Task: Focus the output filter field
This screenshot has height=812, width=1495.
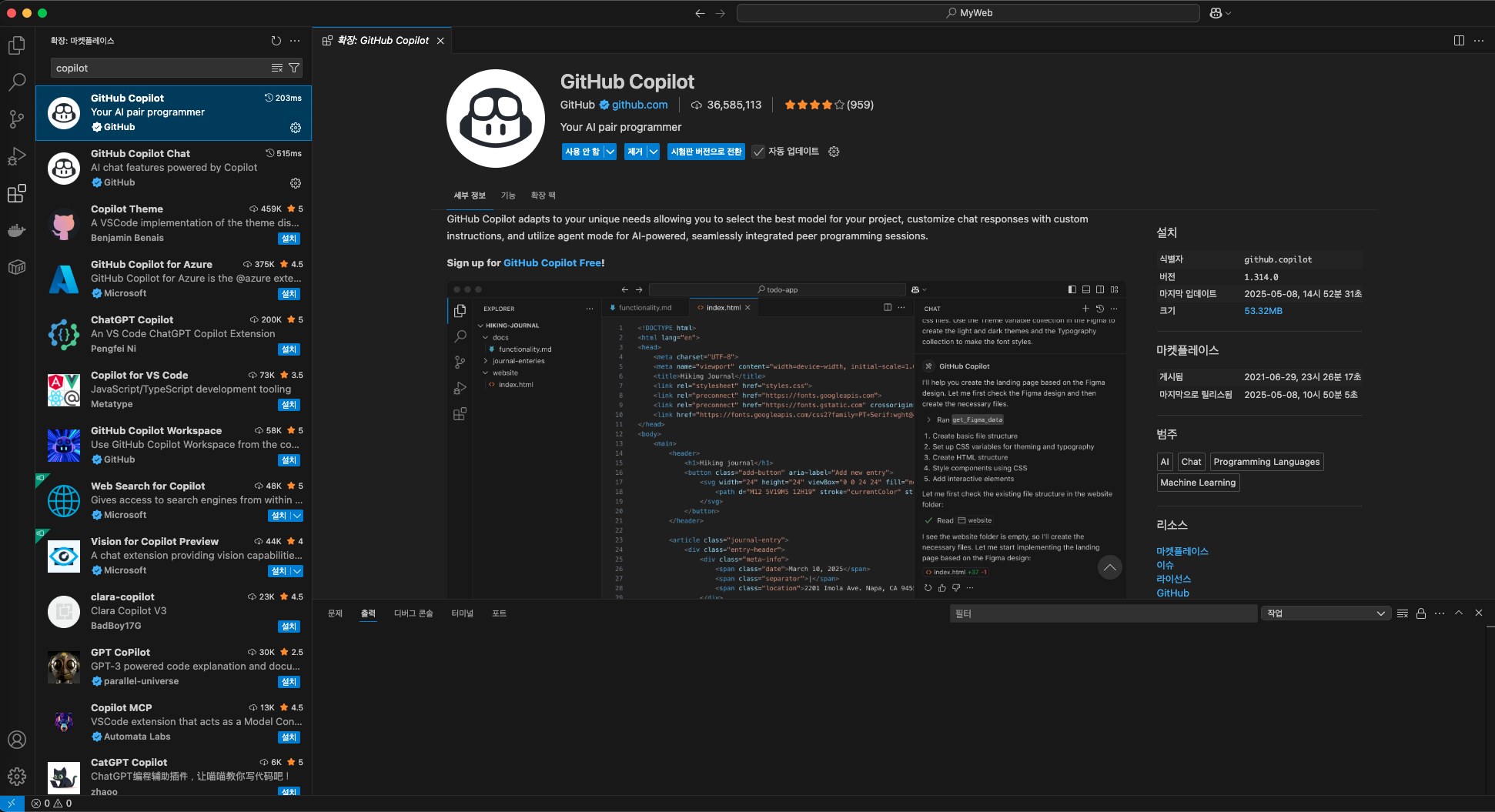Action: point(1103,613)
